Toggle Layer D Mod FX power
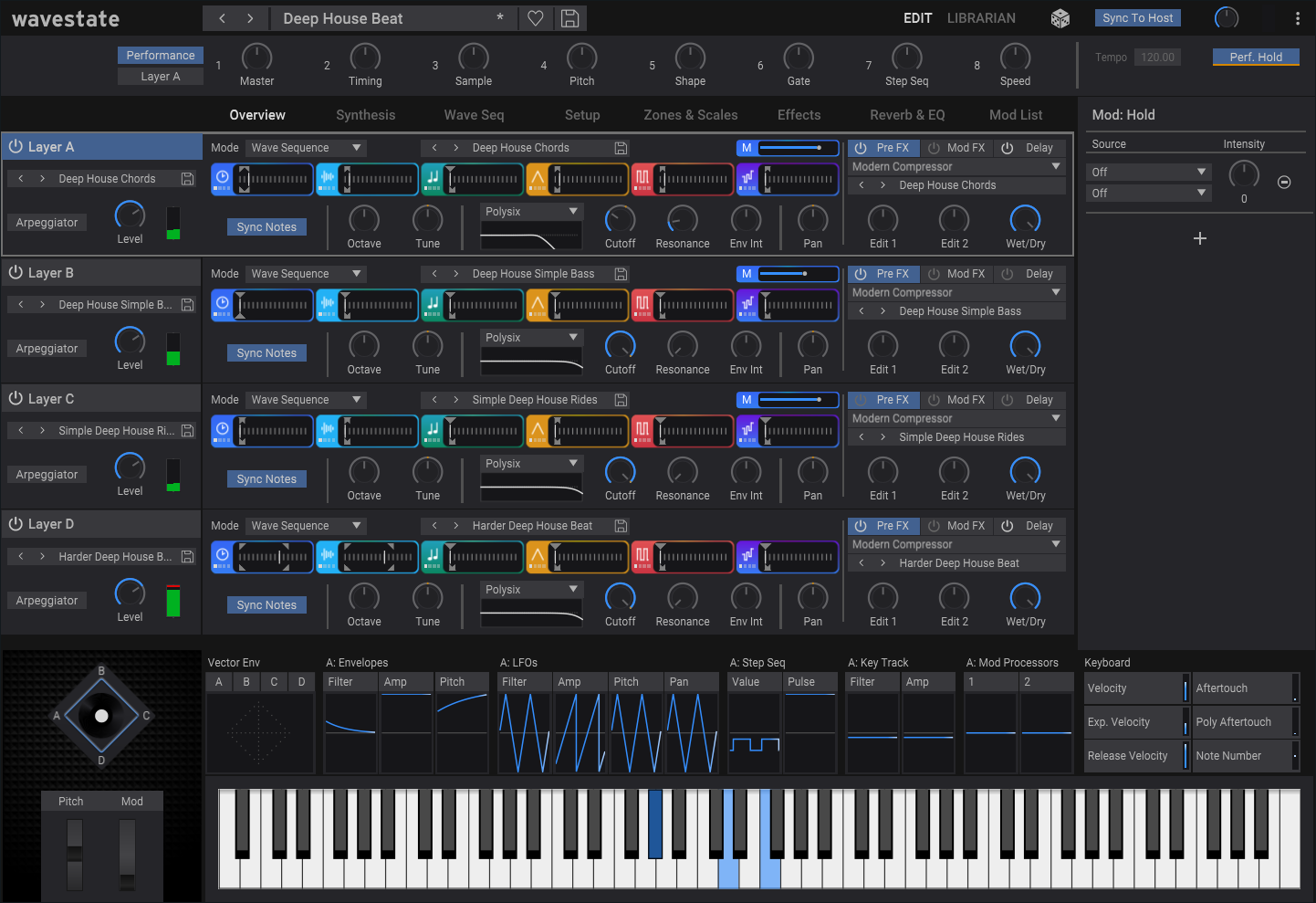 click(x=934, y=526)
